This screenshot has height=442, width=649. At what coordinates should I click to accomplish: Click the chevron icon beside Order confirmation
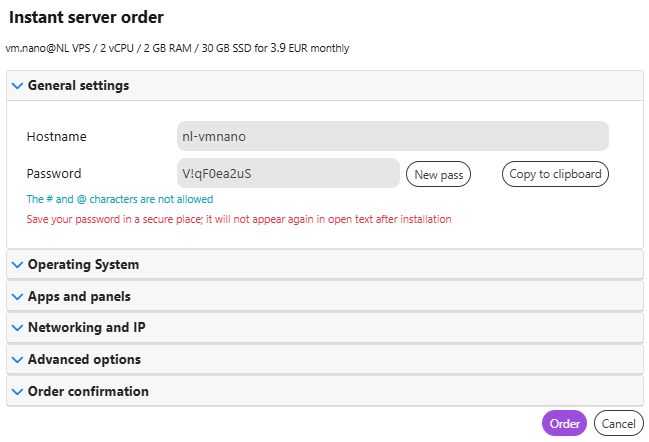coord(17,392)
